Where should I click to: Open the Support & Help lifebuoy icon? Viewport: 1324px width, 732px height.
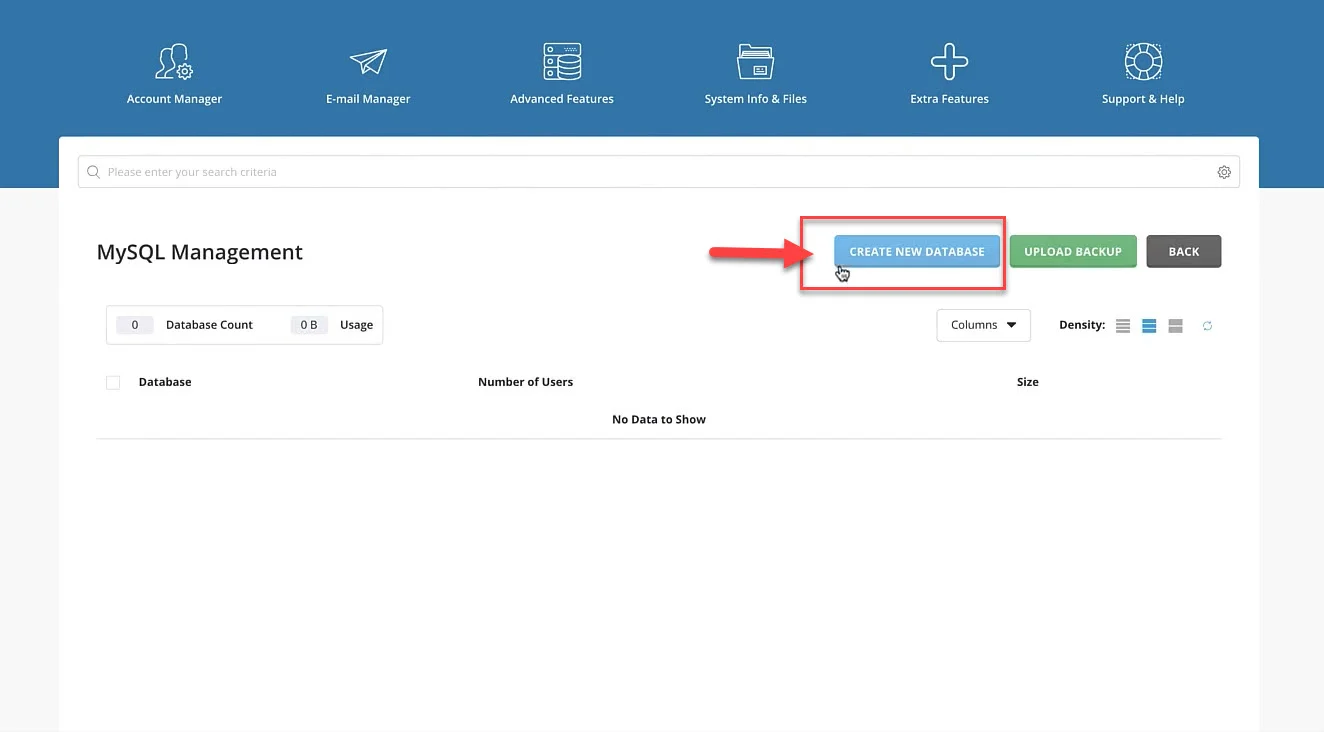1143,62
